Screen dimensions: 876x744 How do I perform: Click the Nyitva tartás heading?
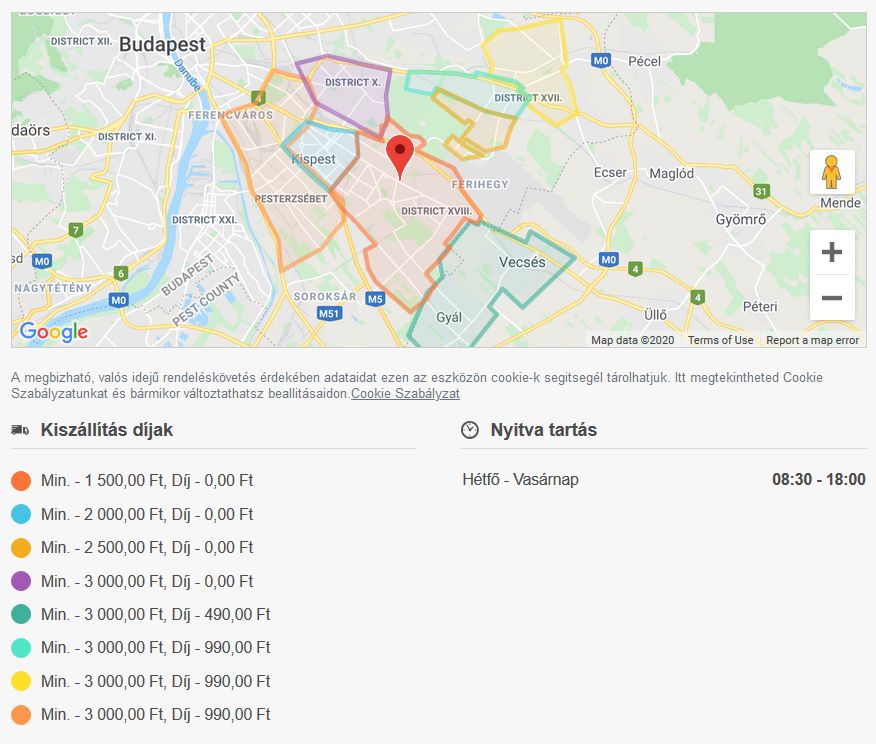click(x=544, y=430)
